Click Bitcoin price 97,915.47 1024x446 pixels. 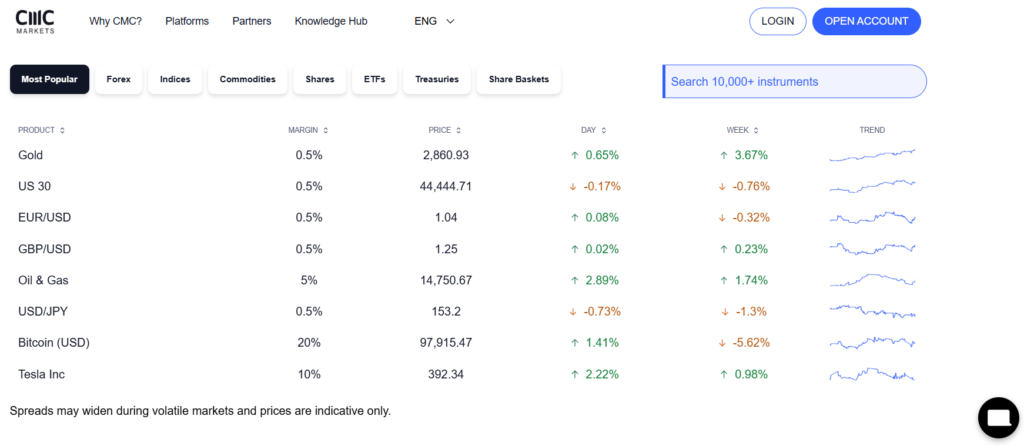pyautogui.click(x=446, y=342)
